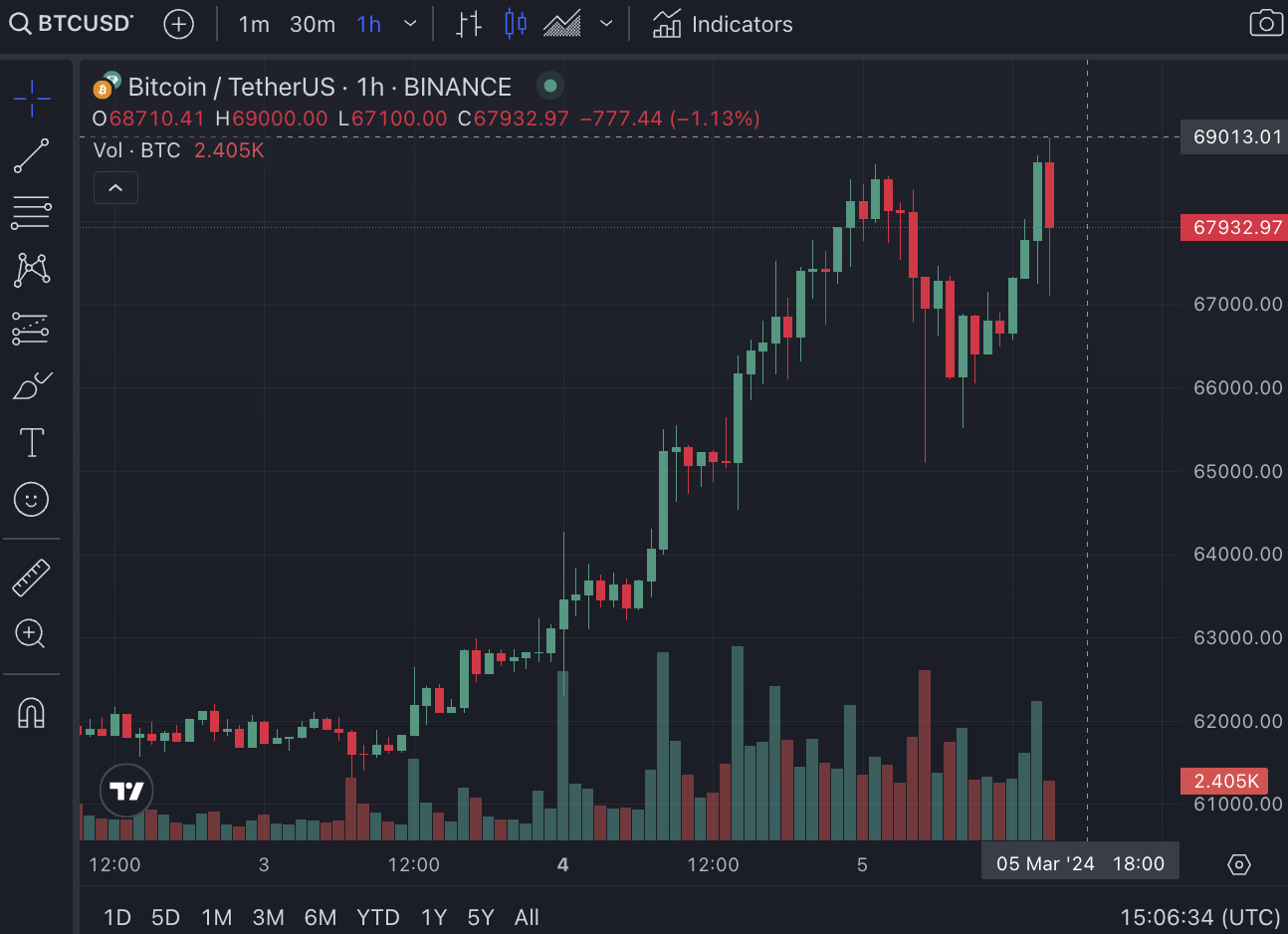Select the brush drawing tool
1288x934 pixels.
coord(32,384)
